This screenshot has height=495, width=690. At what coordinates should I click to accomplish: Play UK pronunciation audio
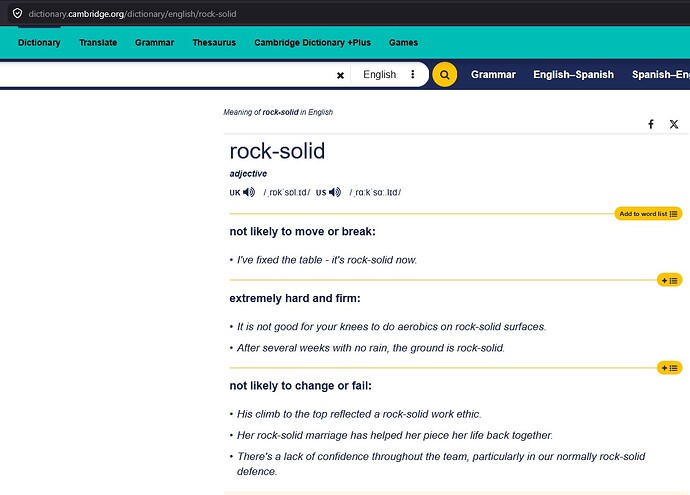(249, 192)
